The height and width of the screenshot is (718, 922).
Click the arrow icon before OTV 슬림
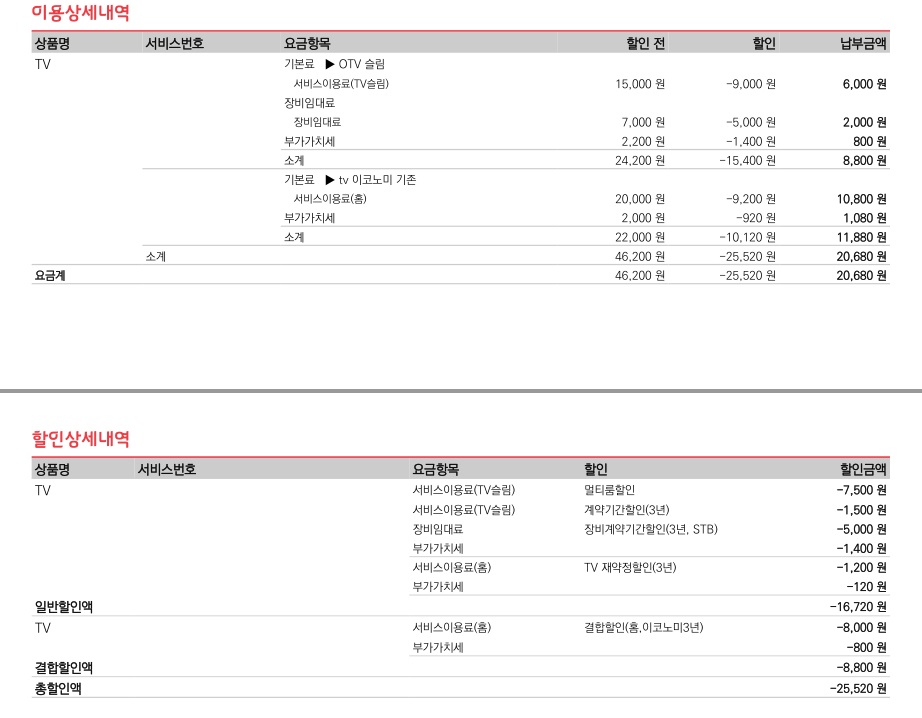330,65
